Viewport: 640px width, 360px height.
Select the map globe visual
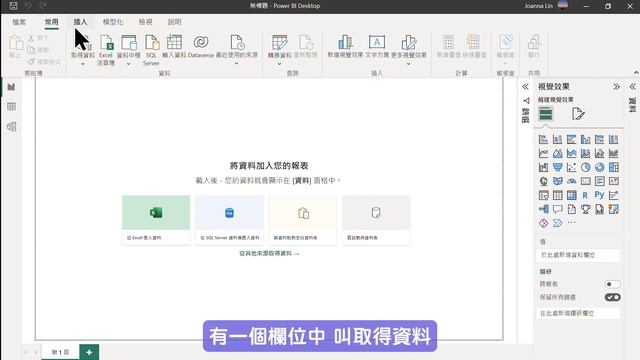pos(543,181)
